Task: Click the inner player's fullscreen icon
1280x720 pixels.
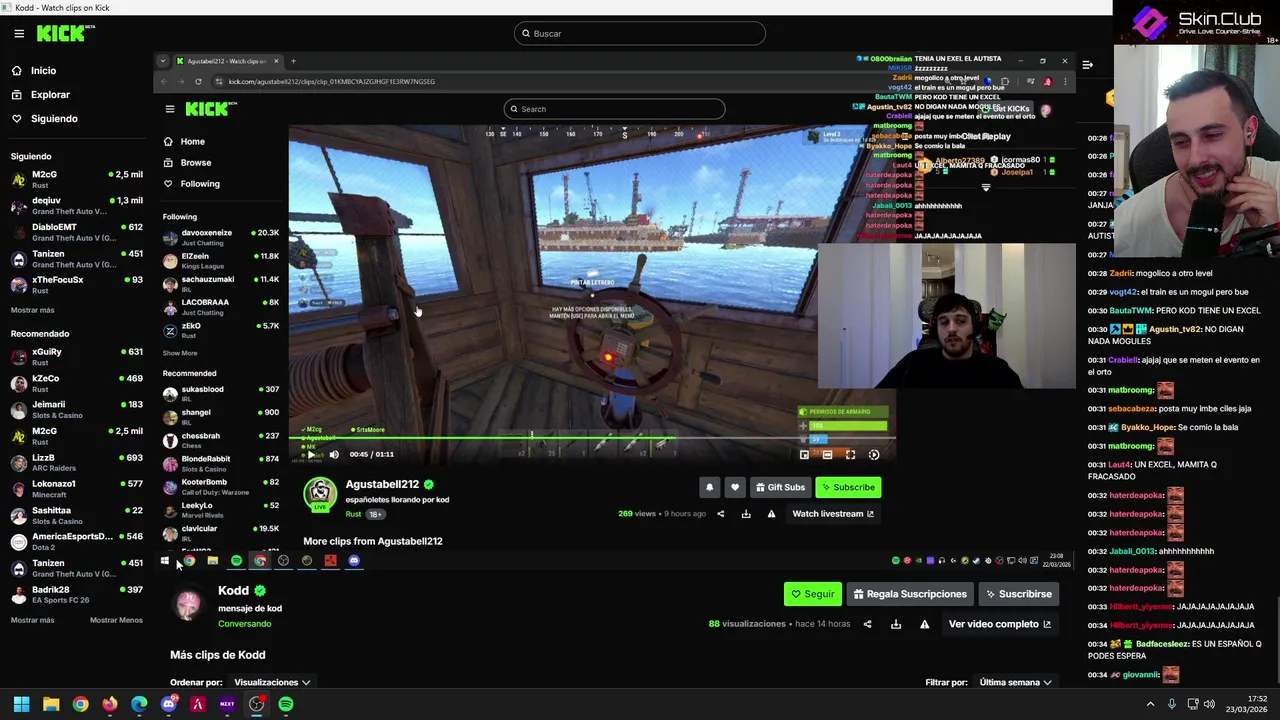Action: coord(850,455)
